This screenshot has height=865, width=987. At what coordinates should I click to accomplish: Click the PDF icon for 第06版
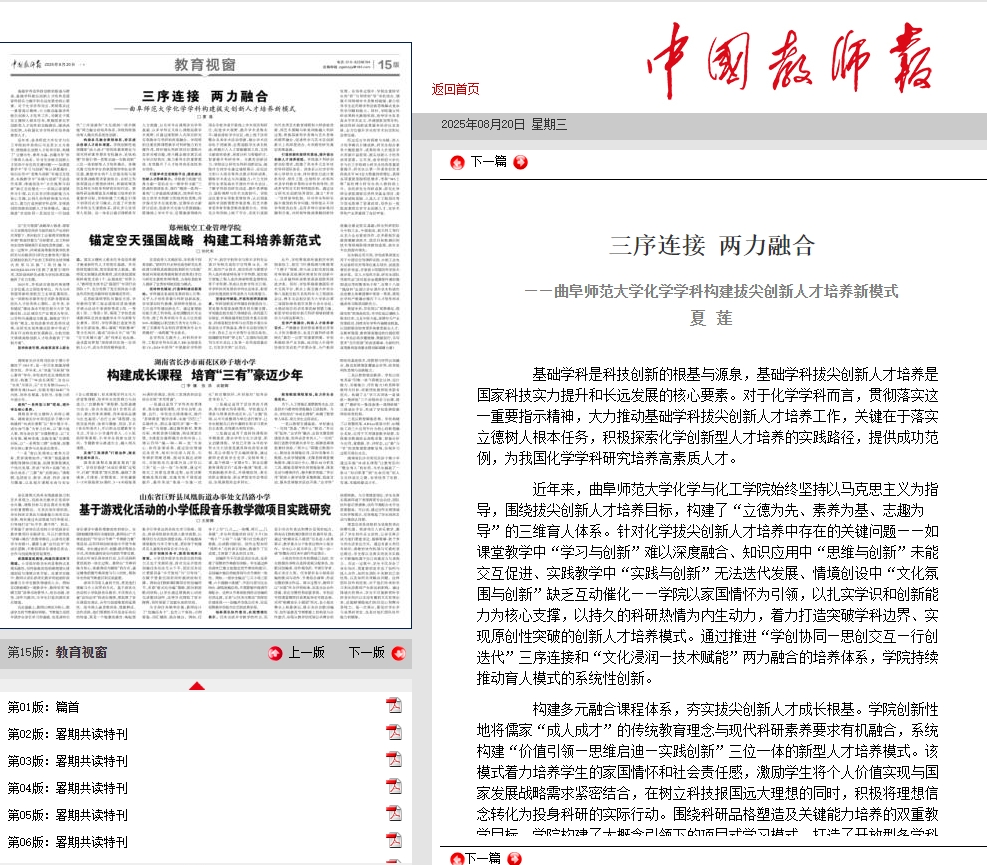click(394, 842)
